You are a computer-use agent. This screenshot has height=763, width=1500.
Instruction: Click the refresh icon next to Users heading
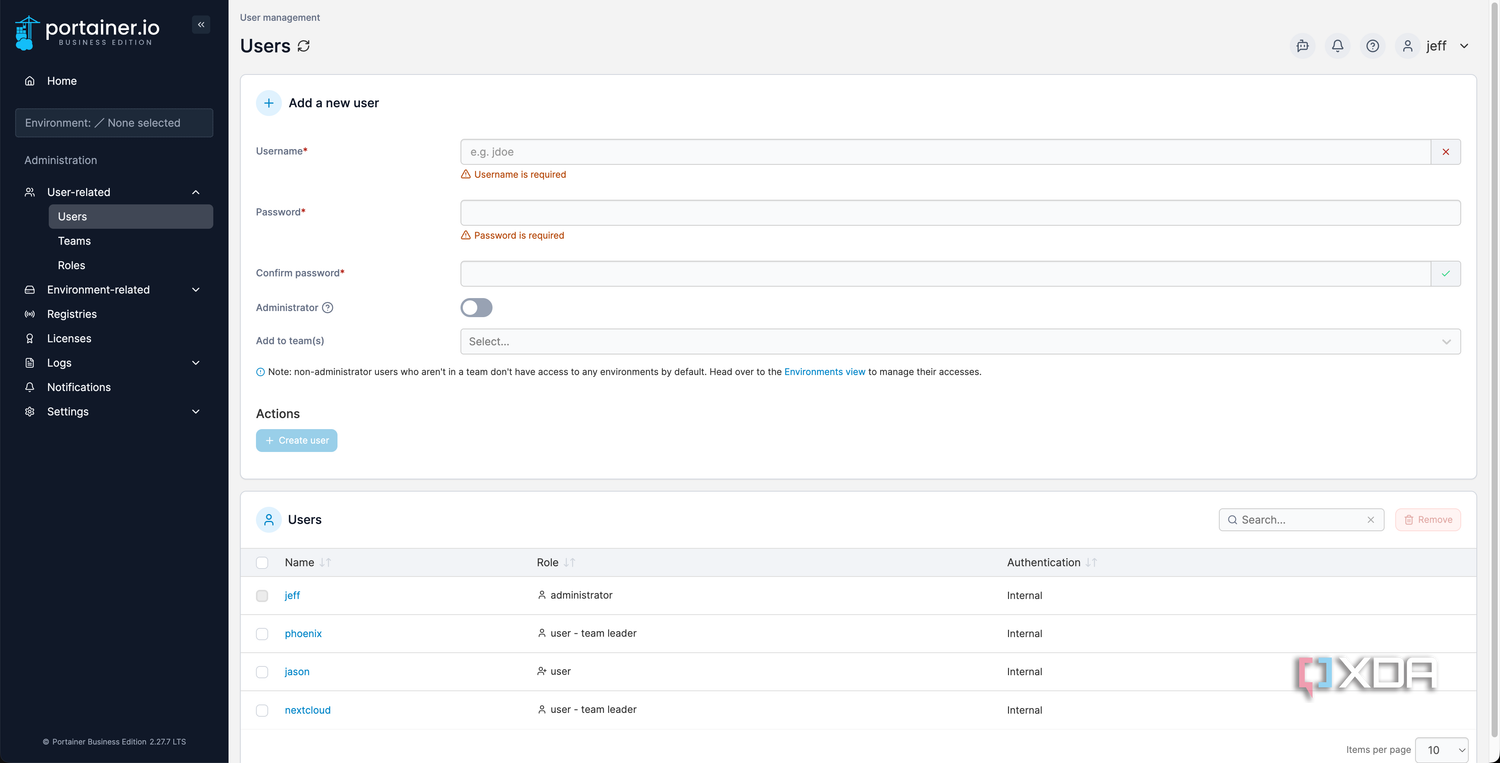tap(304, 46)
